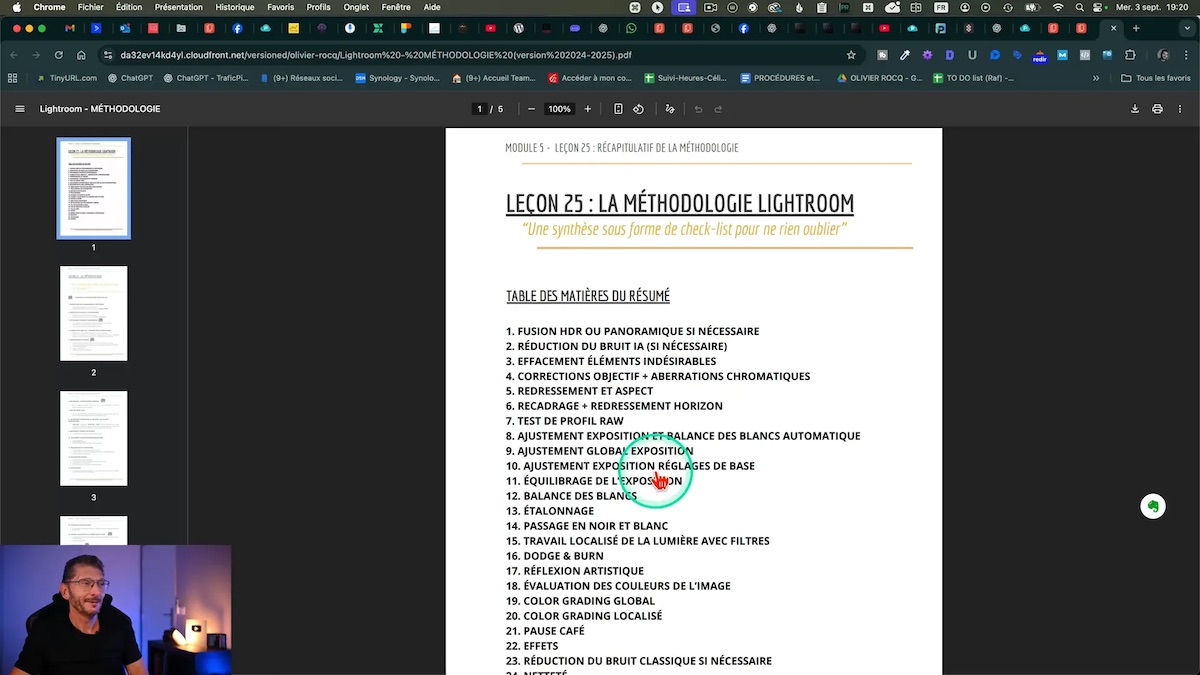The image size is (1200, 675).
Task: Open Accéder à mon co... bookmark
Action: click(590, 78)
